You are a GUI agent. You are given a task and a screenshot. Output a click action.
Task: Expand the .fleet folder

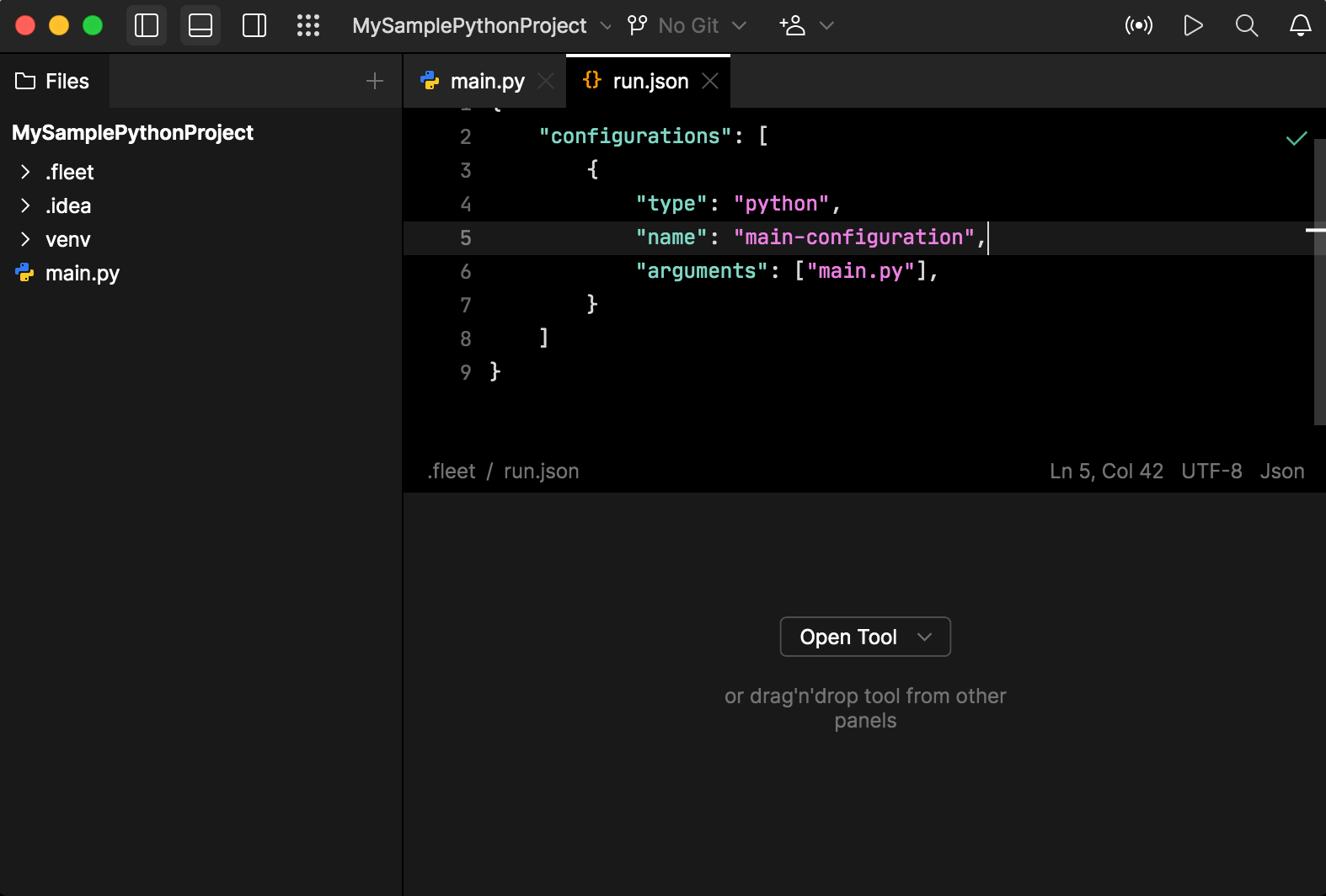point(25,173)
